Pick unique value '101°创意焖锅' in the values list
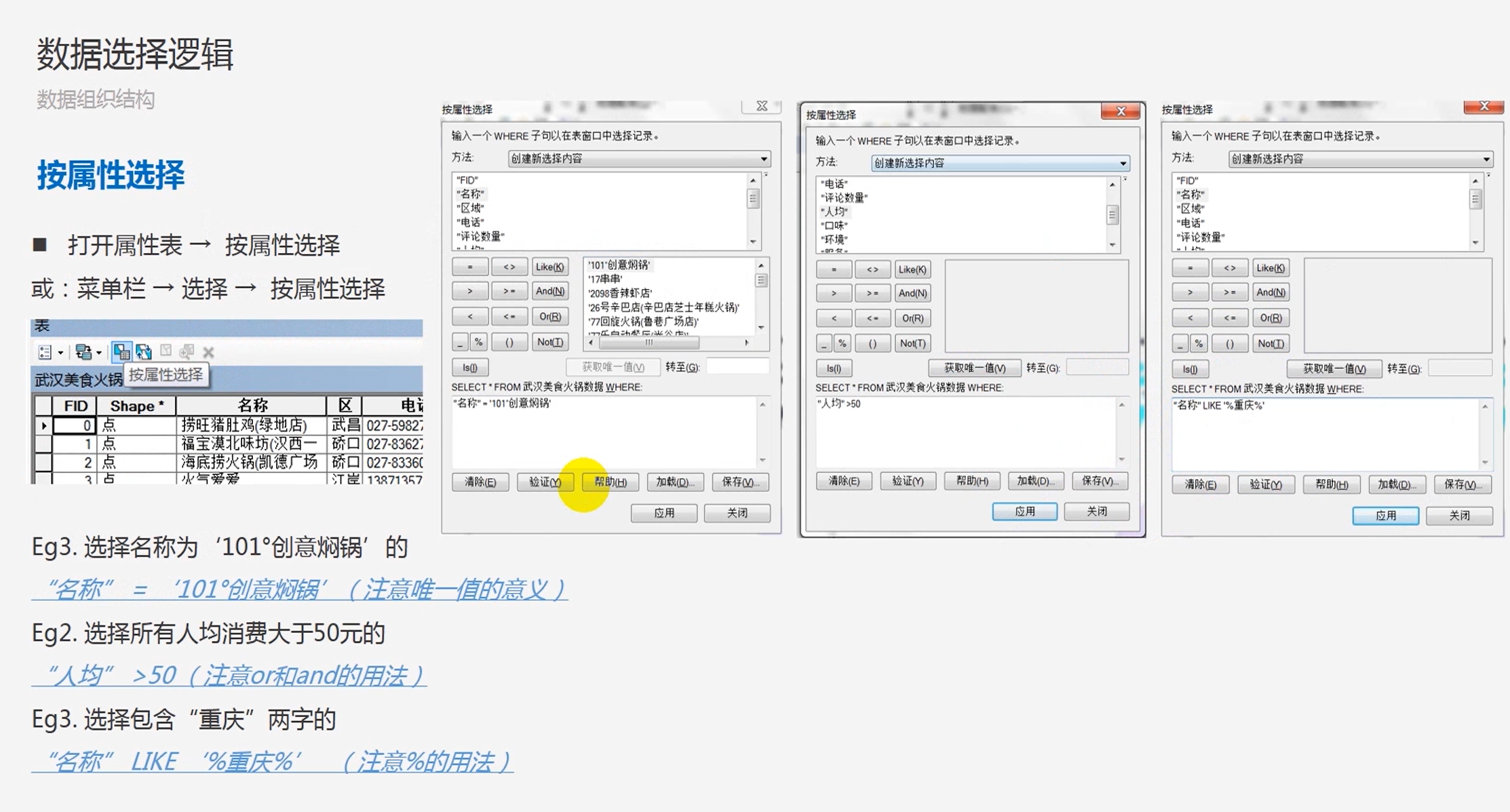The height and width of the screenshot is (812, 1510). click(619, 265)
